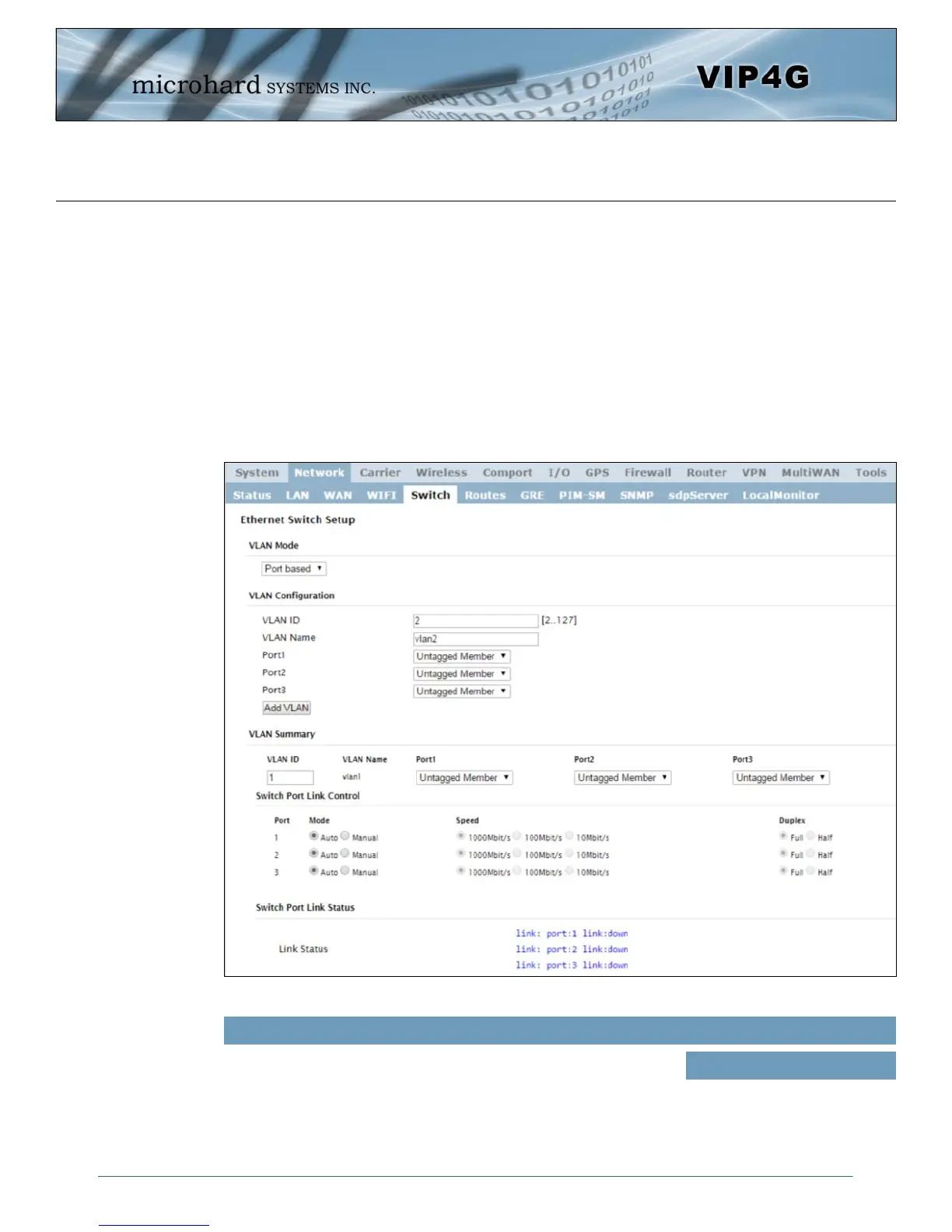Open Port3 dropdown in VLAN Summary
Viewport: 952px width, 1232px height.
click(781, 778)
